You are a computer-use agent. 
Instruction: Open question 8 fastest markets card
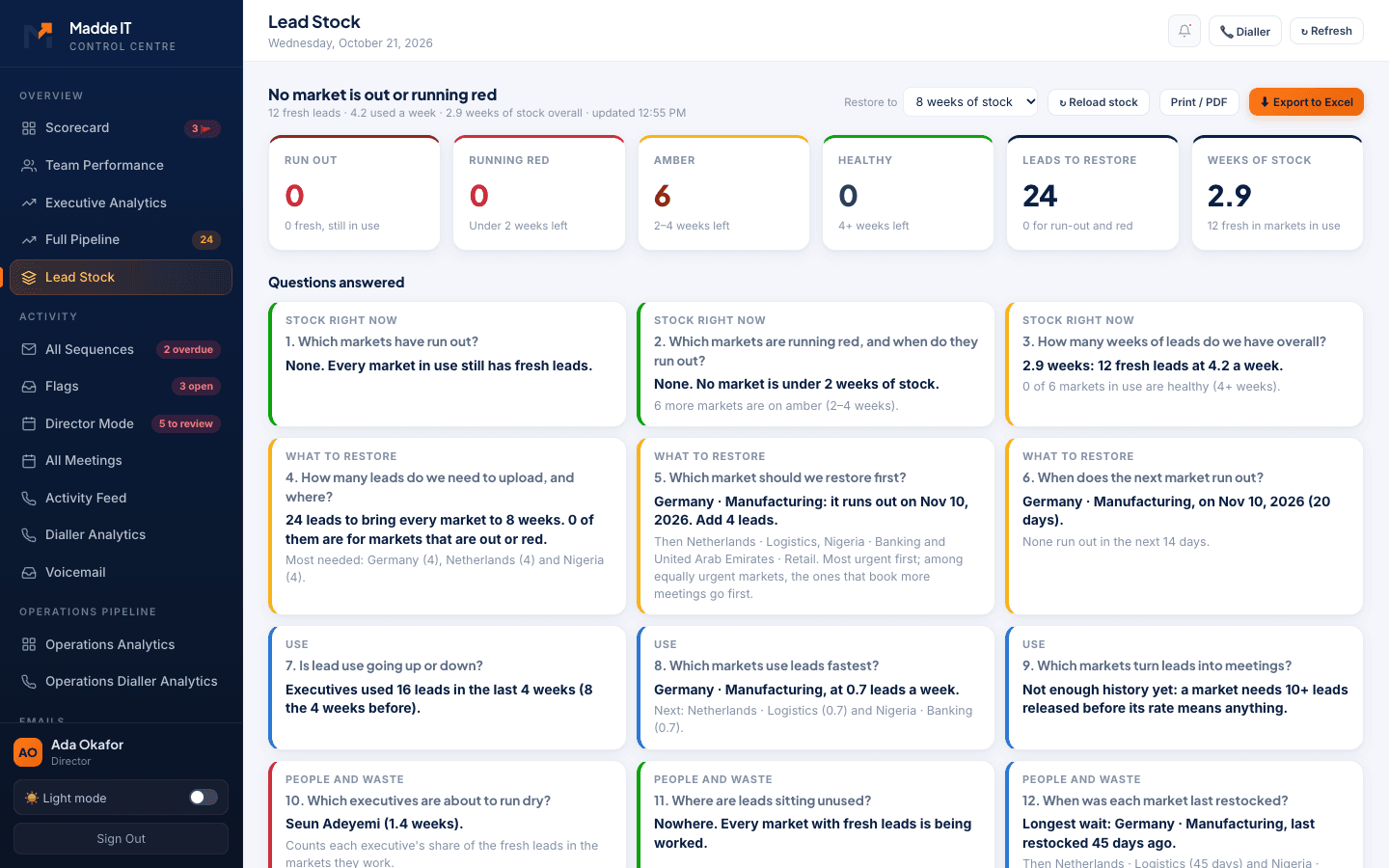click(x=816, y=688)
